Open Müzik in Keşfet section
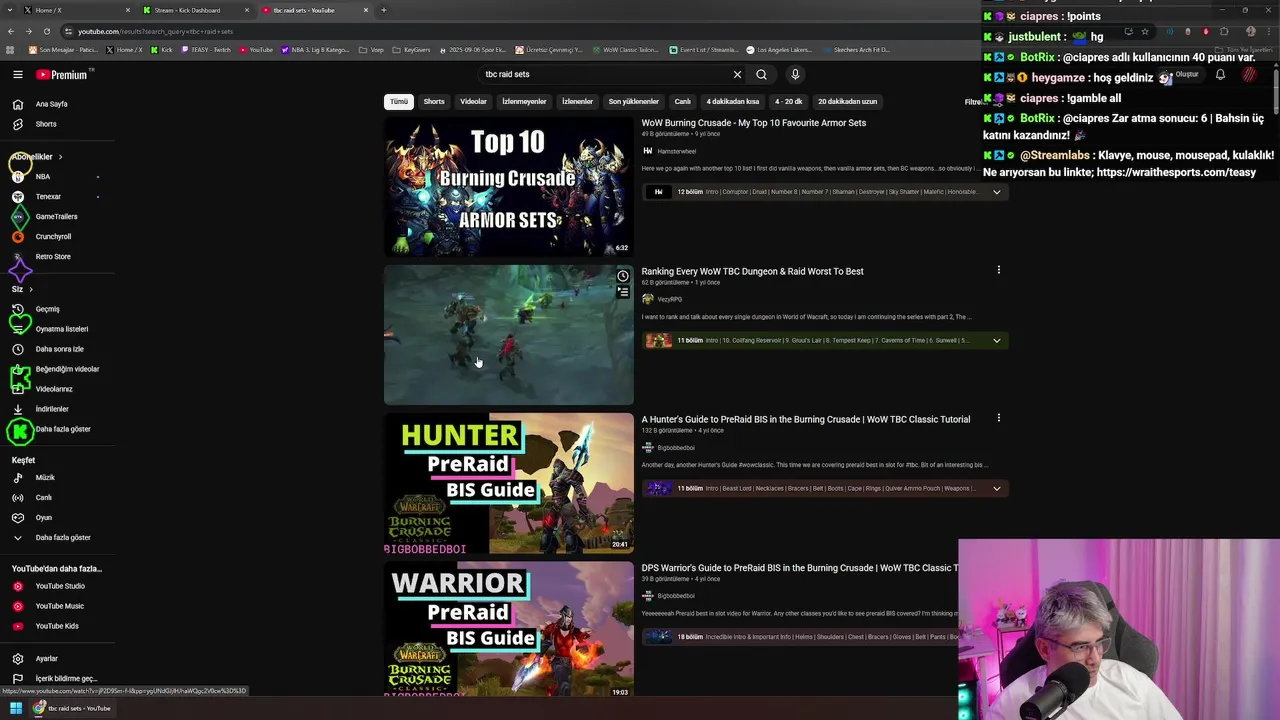Image resolution: width=1280 pixels, height=720 pixels. pyautogui.click(x=45, y=478)
